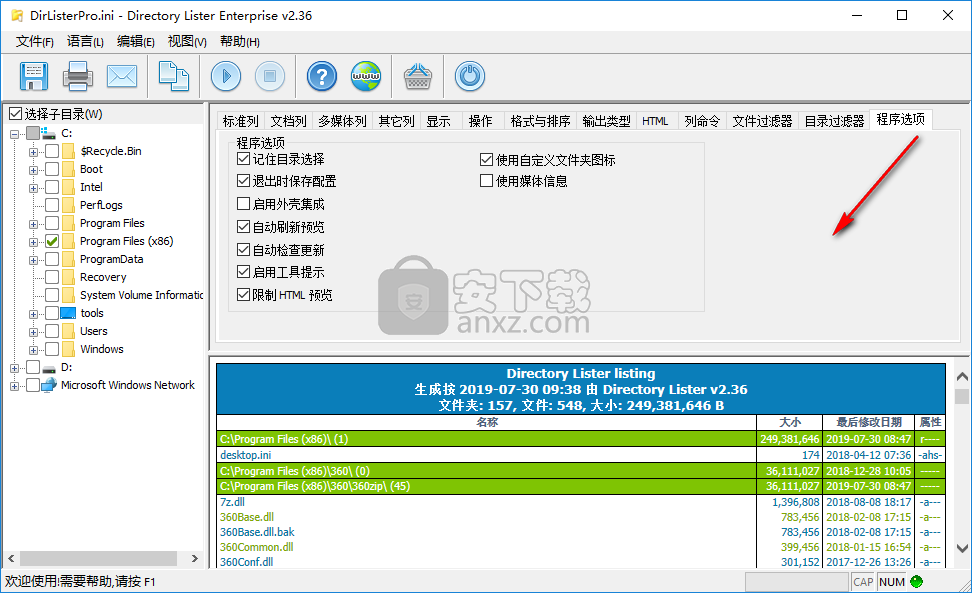Image resolution: width=972 pixels, height=593 pixels.
Task: Check the Boot folder checkbox
Action: [52, 169]
